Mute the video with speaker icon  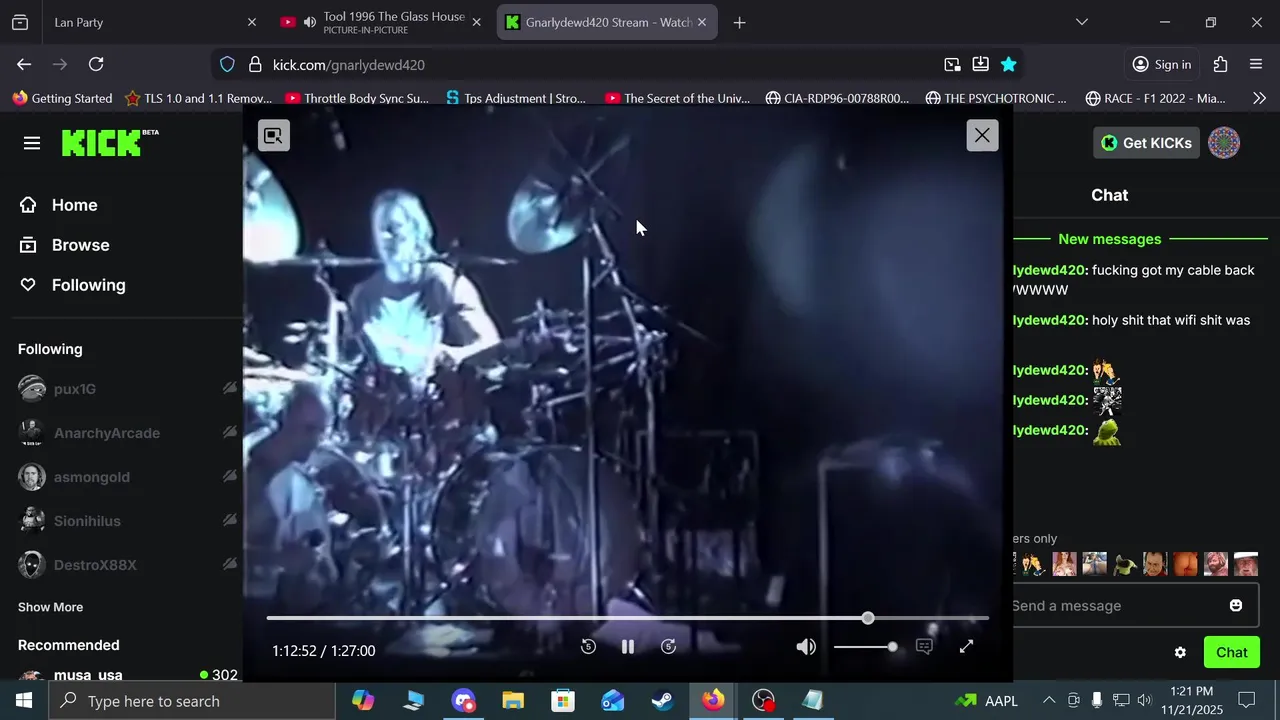pos(806,647)
